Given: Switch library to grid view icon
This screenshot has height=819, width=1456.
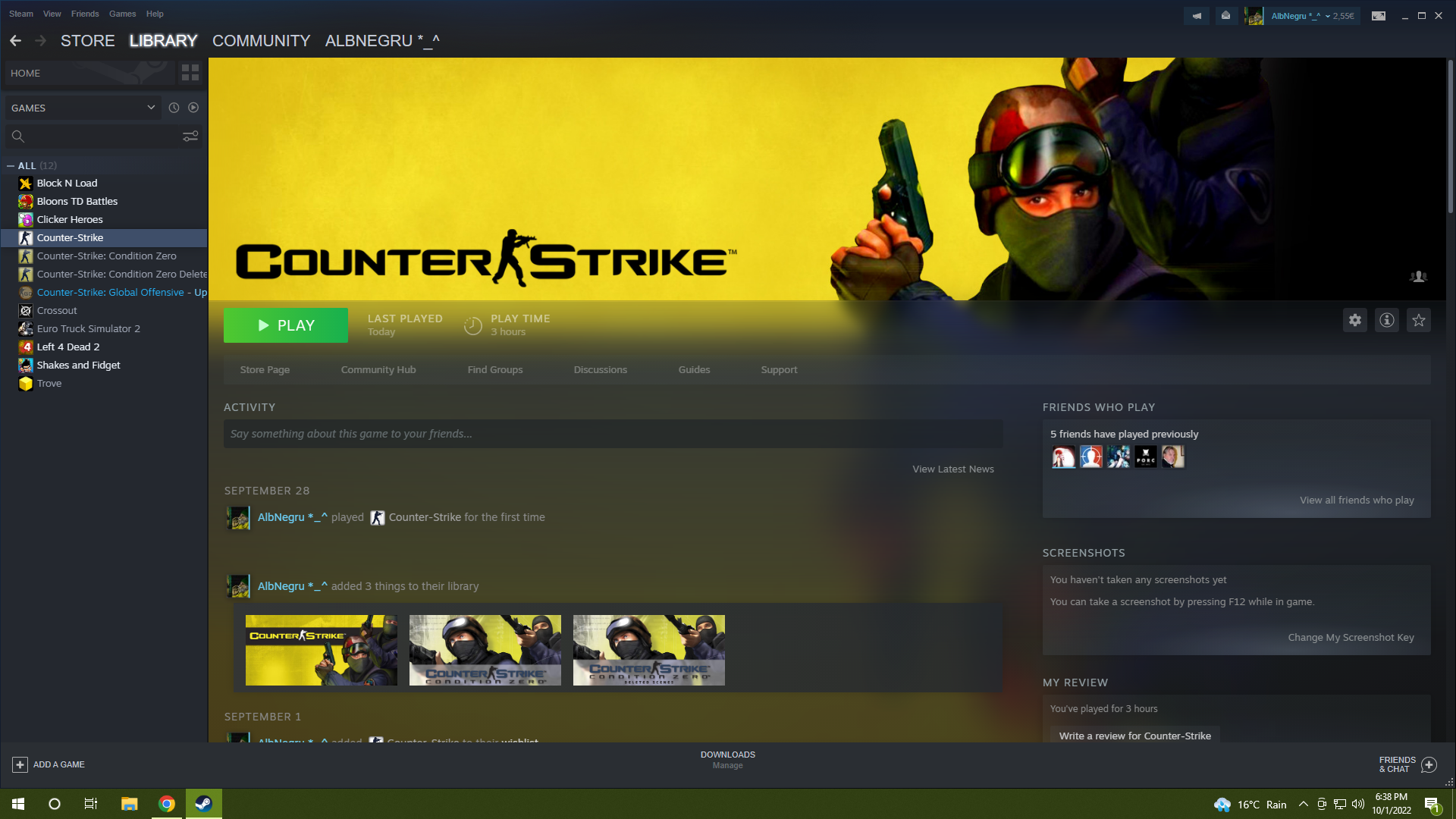Looking at the screenshot, I should (190, 73).
